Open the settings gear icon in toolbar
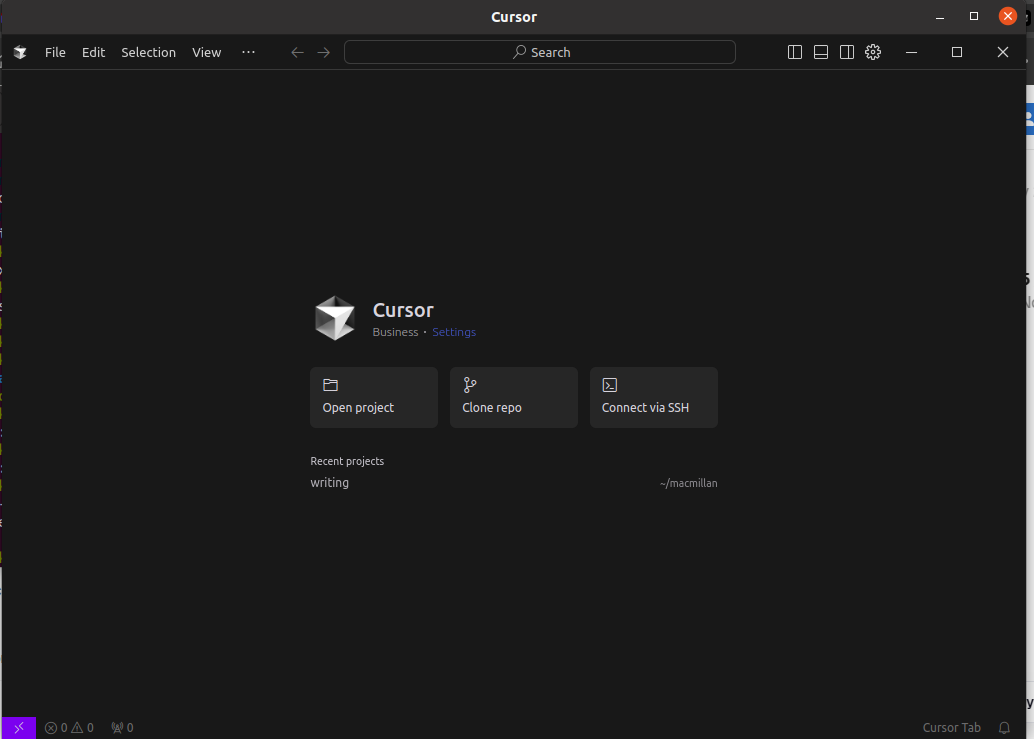The width and height of the screenshot is (1034, 739). (873, 52)
